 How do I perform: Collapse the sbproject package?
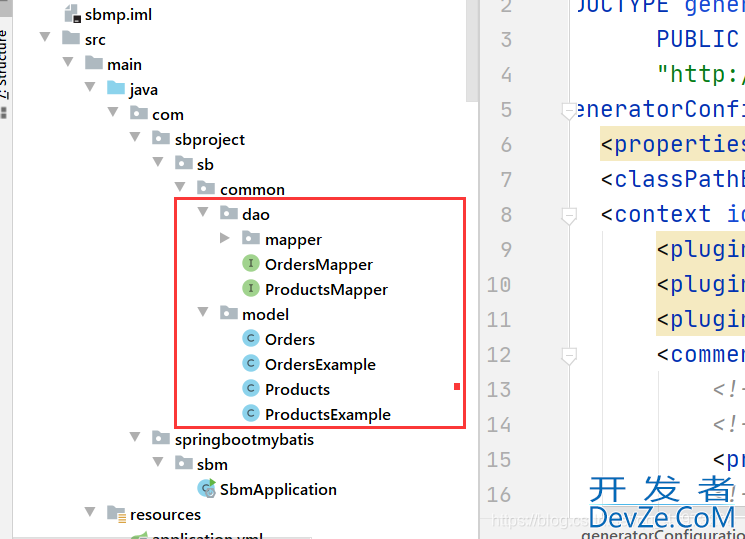coord(135,137)
